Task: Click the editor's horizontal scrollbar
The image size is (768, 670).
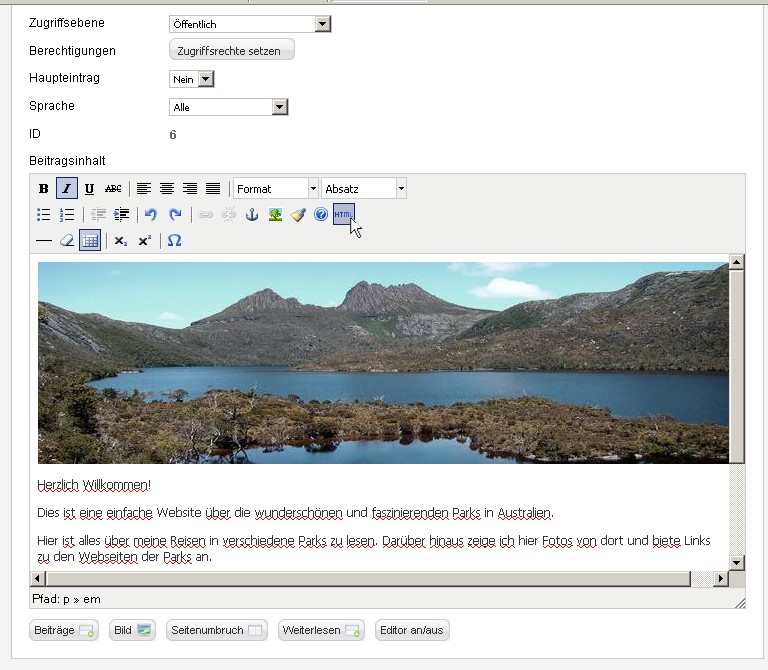Action: pos(368,579)
